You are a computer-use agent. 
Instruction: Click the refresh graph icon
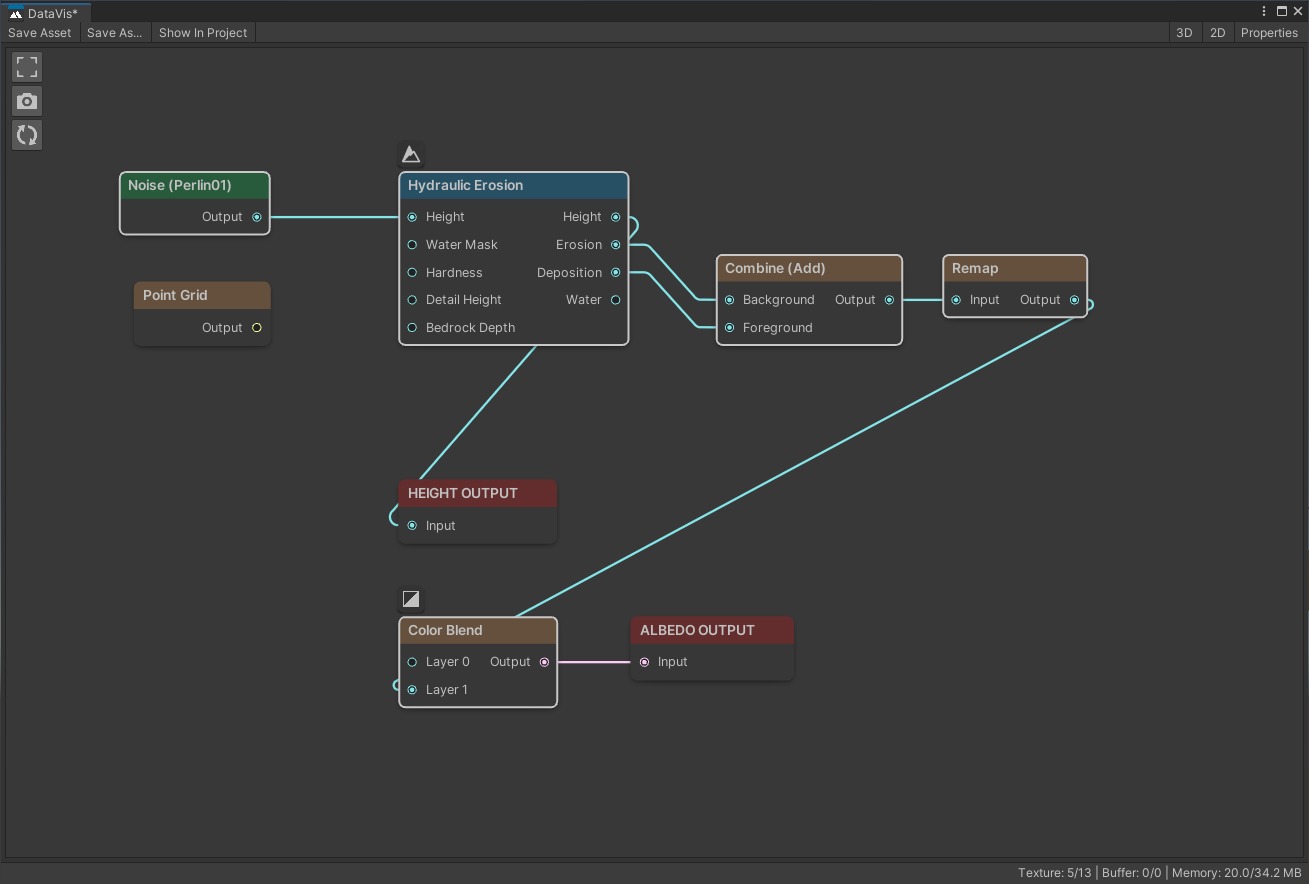tap(27, 135)
